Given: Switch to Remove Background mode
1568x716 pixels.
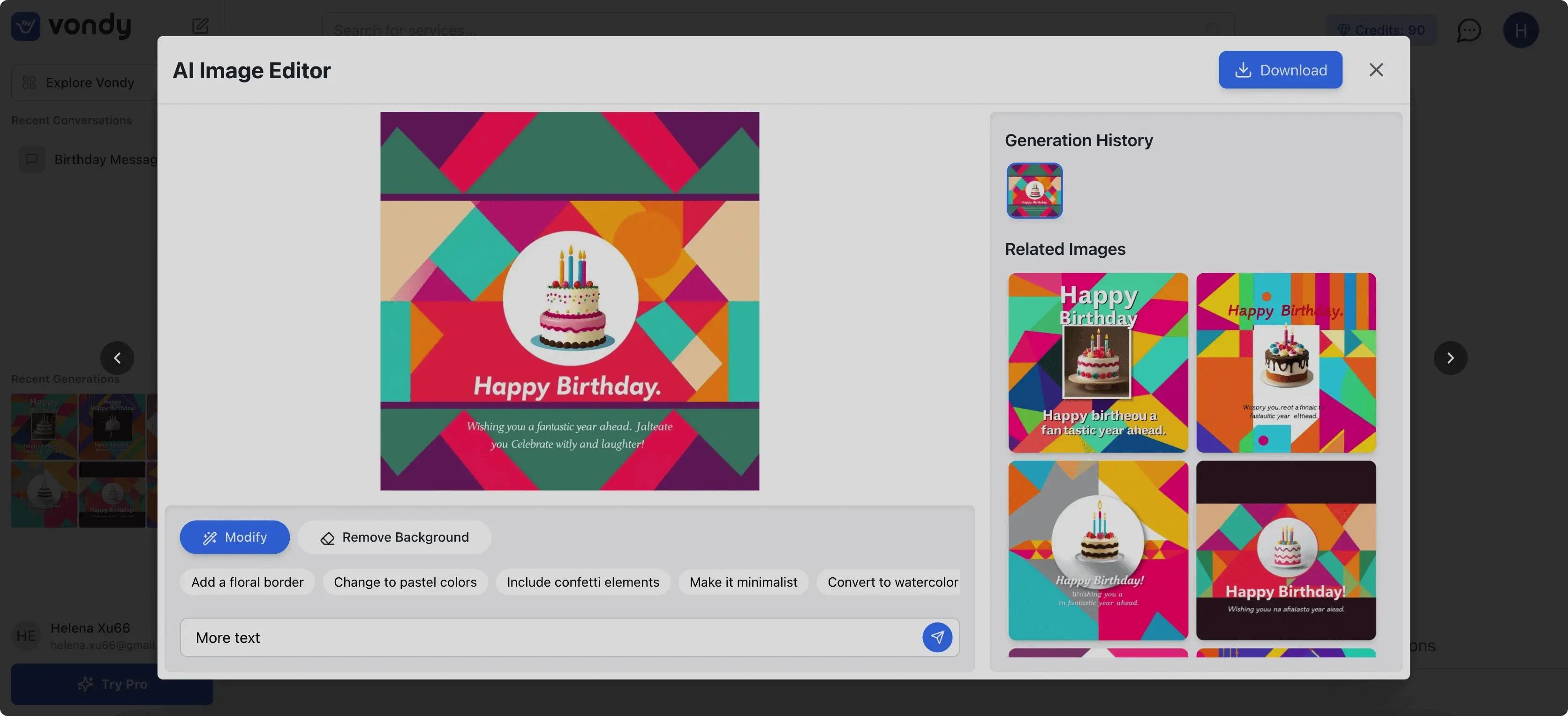Looking at the screenshot, I should [x=394, y=537].
